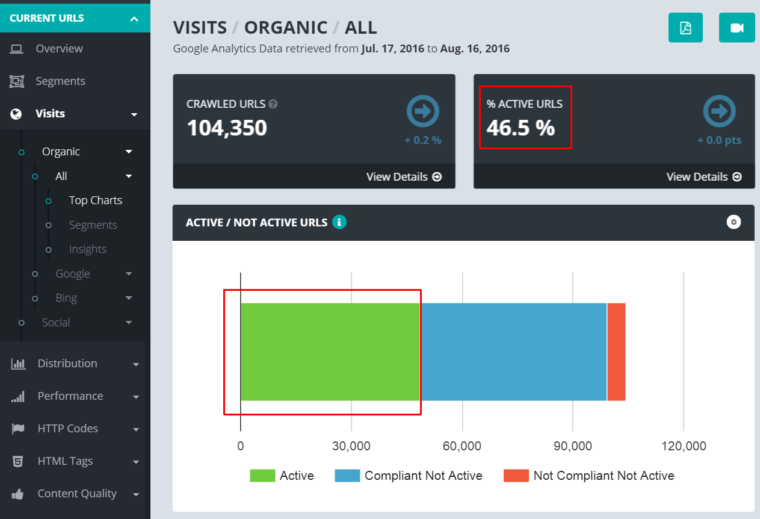Click the 104,350 crawled URLs value
This screenshot has height=519, width=760.
tap(227, 128)
